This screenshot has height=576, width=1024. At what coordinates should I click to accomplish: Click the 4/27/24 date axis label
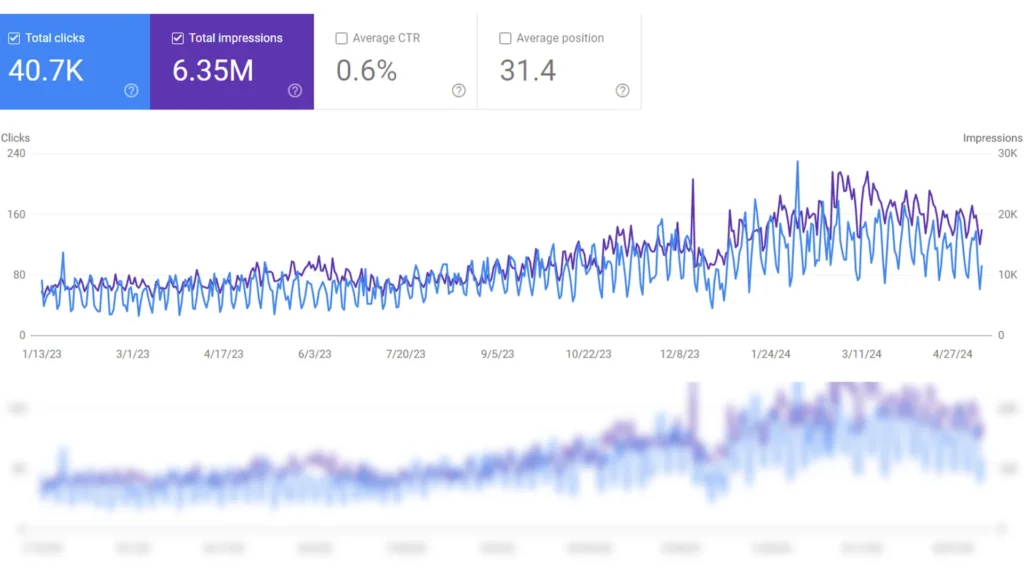[952, 354]
